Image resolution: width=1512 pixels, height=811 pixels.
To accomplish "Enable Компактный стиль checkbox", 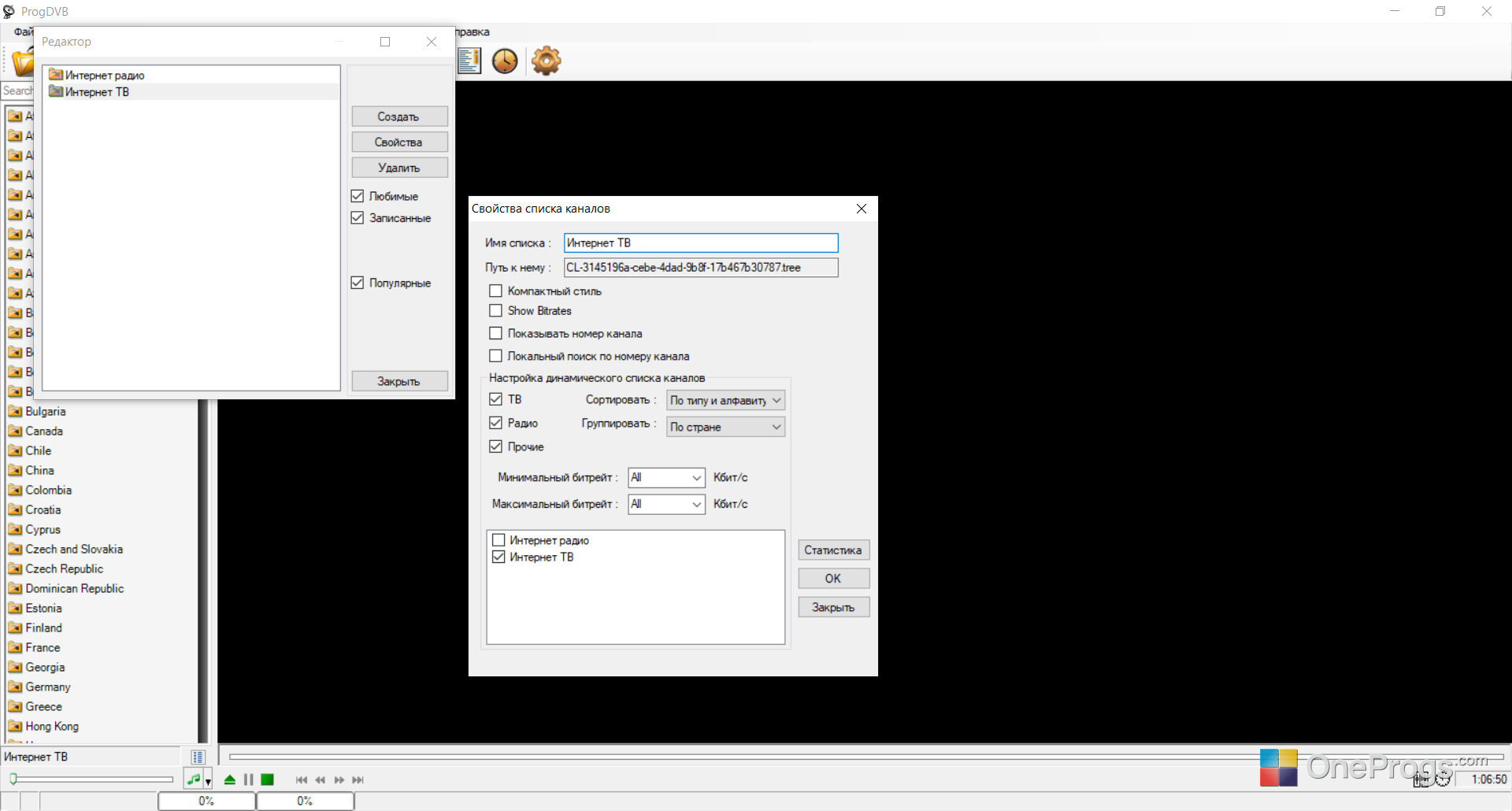I will [x=495, y=291].
